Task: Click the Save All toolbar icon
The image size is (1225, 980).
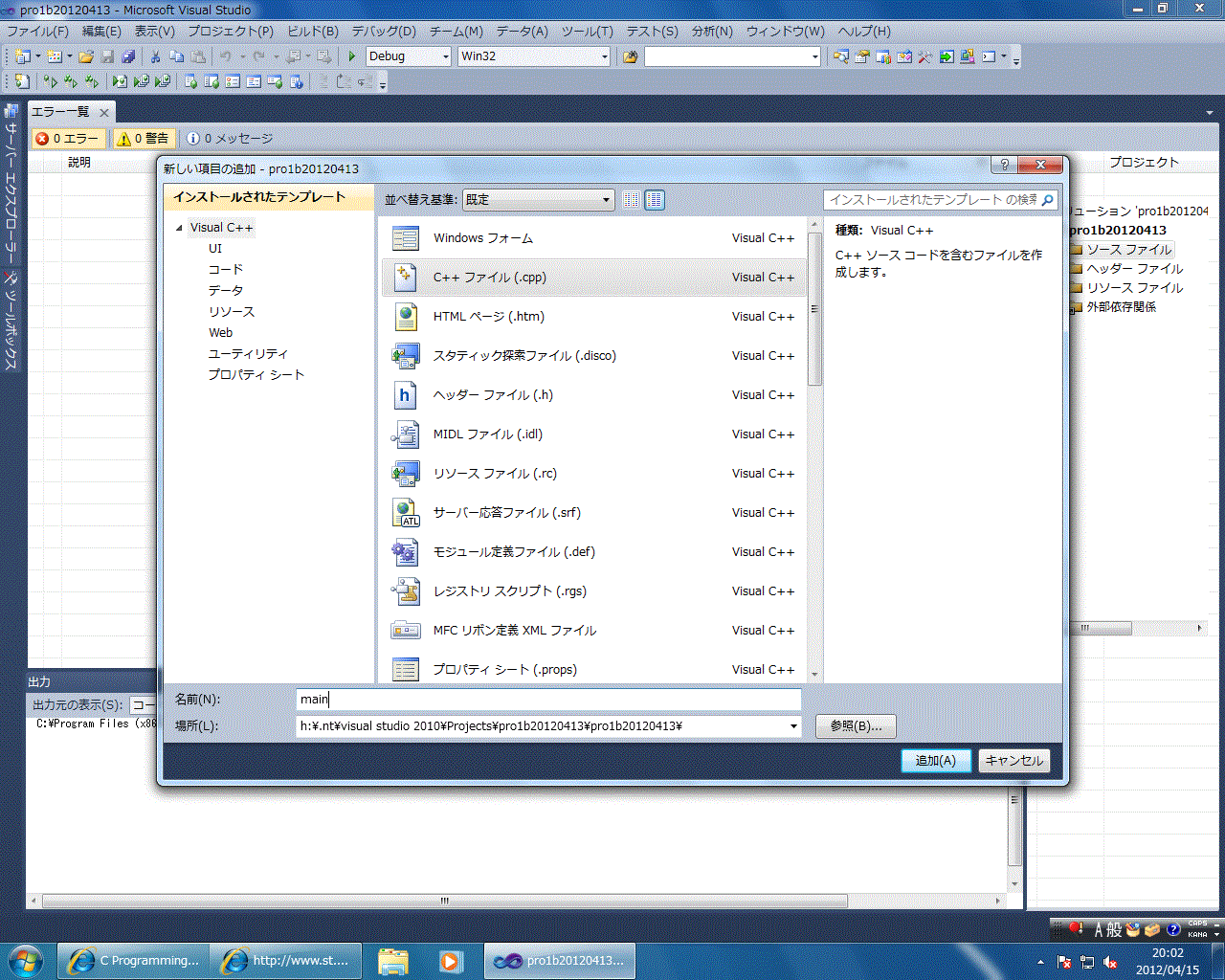Action: pos(128,56)
